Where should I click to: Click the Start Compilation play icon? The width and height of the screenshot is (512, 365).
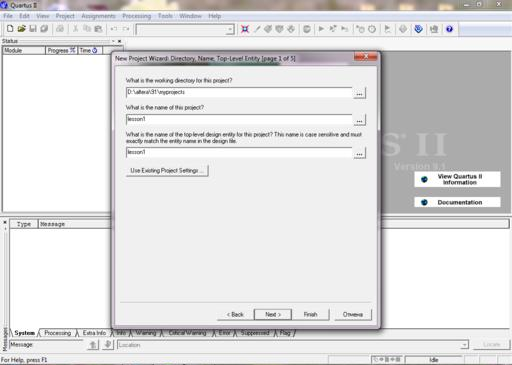321,29
